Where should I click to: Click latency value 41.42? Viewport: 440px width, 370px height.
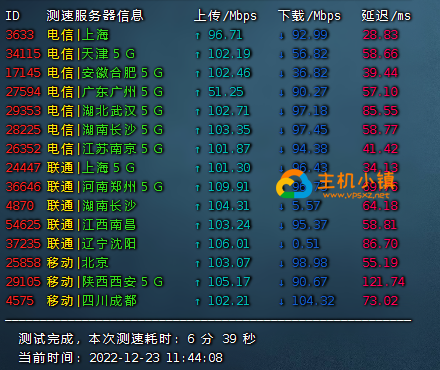point(380,149)
